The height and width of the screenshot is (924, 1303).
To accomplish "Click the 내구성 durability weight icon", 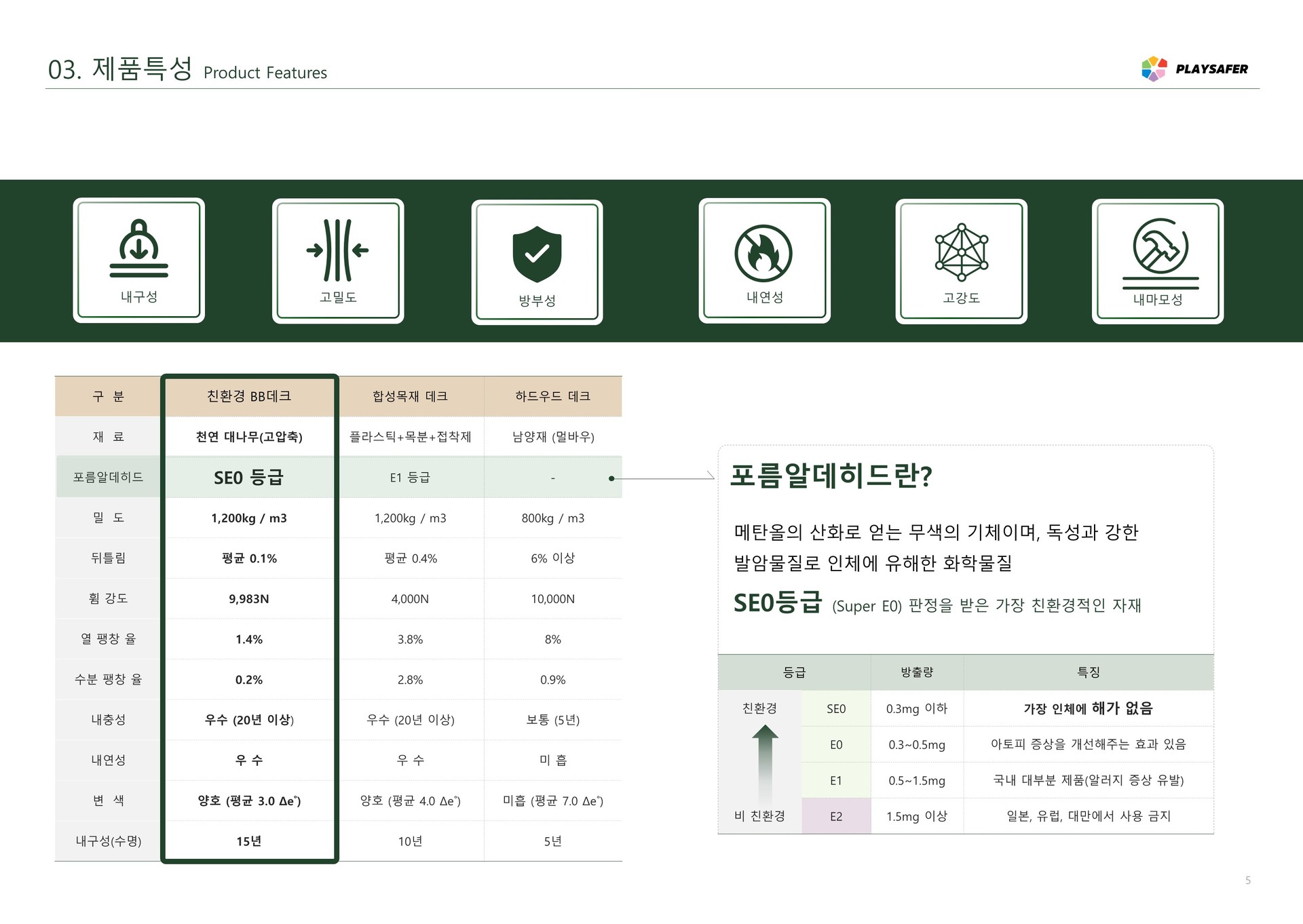I will coord(138,248).
